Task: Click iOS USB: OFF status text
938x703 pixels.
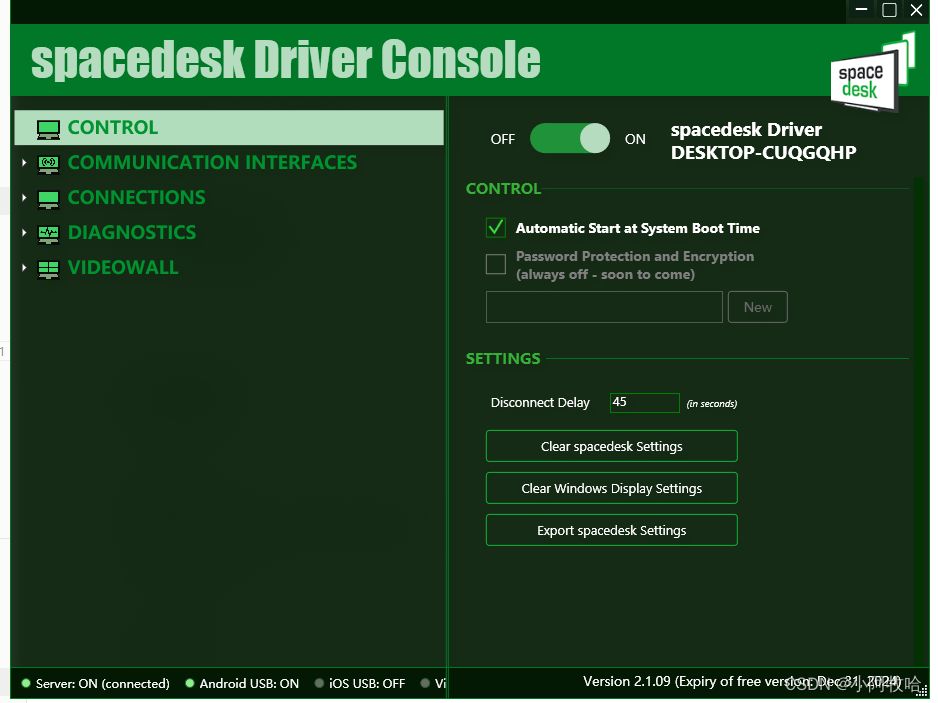Action: [x=367, y=683]
